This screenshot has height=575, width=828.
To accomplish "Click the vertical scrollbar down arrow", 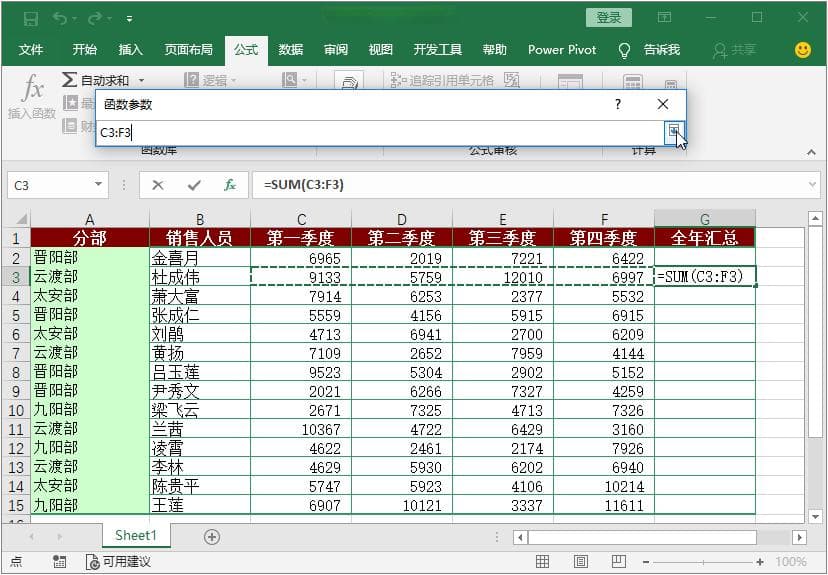I will (815, 516).
